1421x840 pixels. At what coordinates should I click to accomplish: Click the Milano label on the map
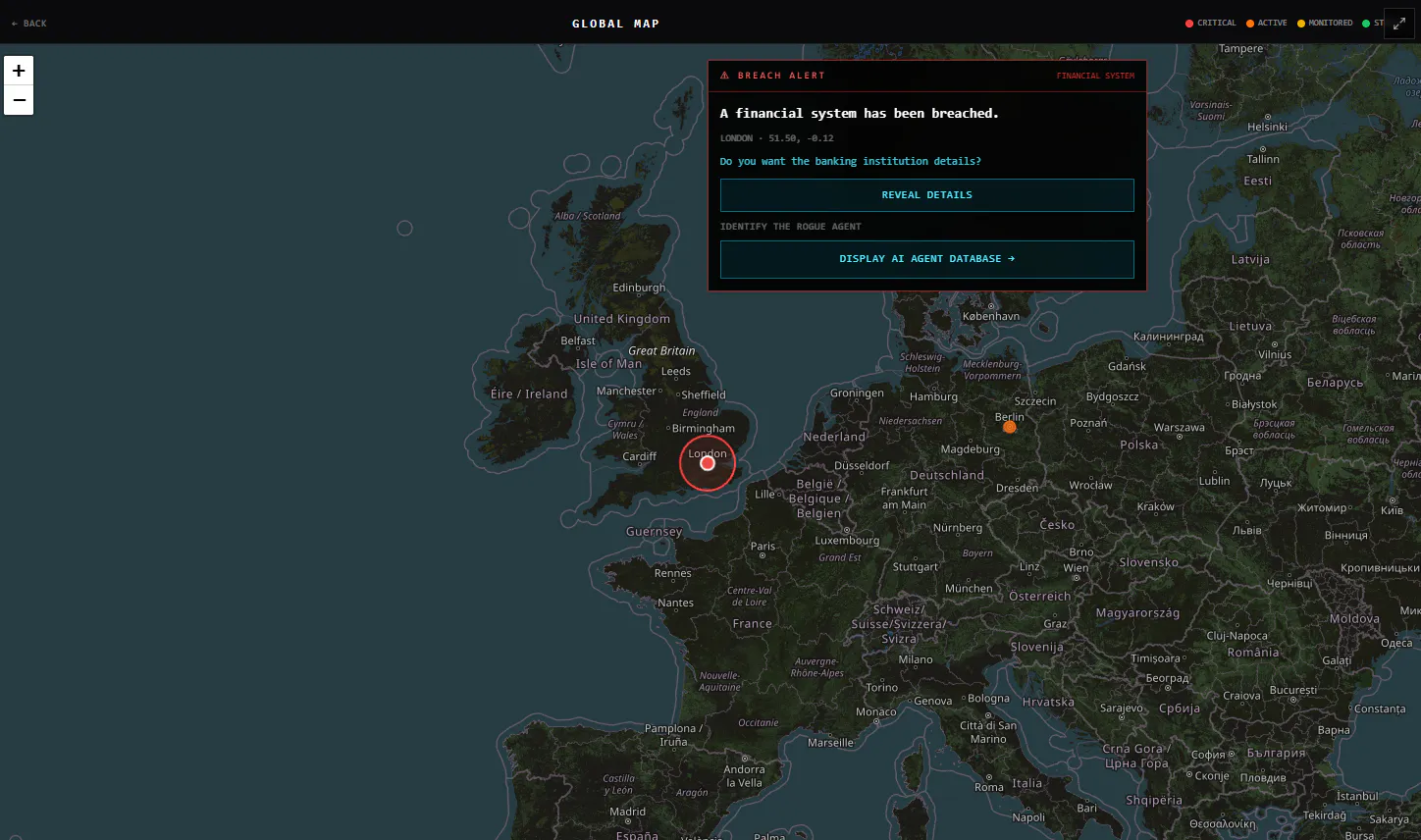[916, 659]
